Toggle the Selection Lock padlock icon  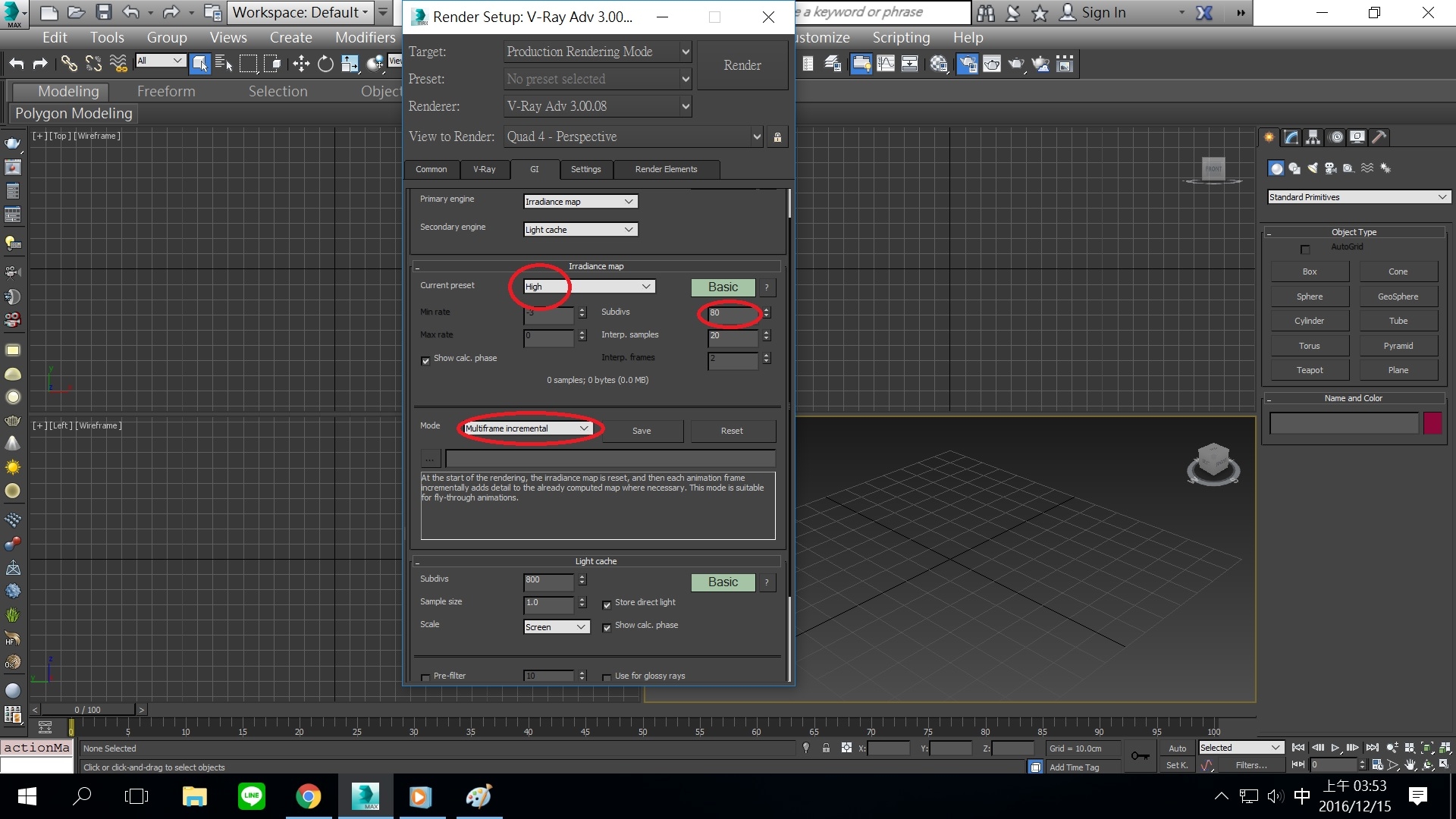click(826, 748)
